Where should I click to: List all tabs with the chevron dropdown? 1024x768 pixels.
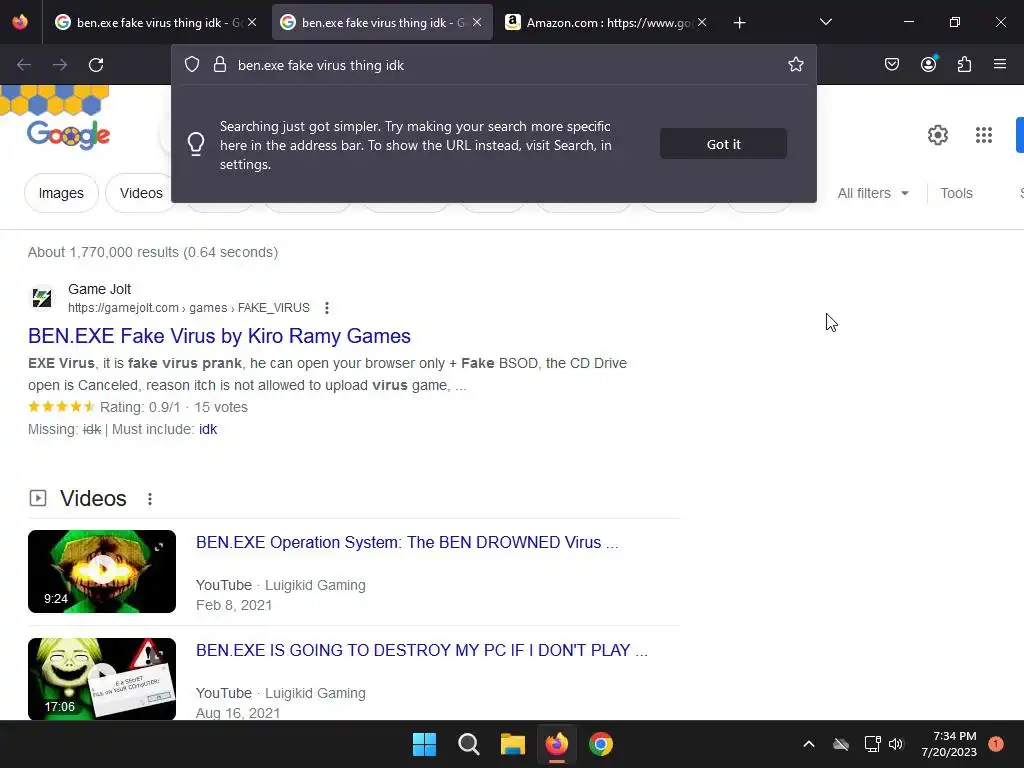[825, 22]
